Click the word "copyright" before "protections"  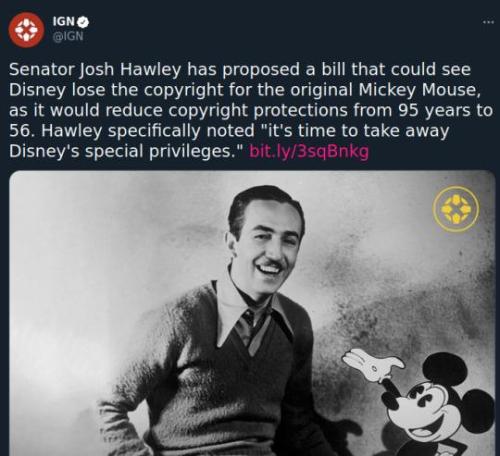(x=208, y=111)
